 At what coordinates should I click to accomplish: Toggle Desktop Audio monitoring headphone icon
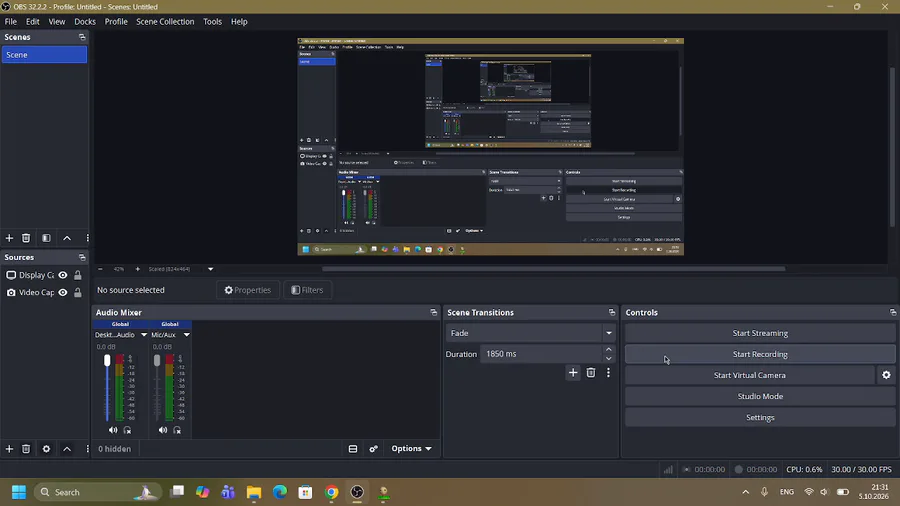[x=127, y=430]
